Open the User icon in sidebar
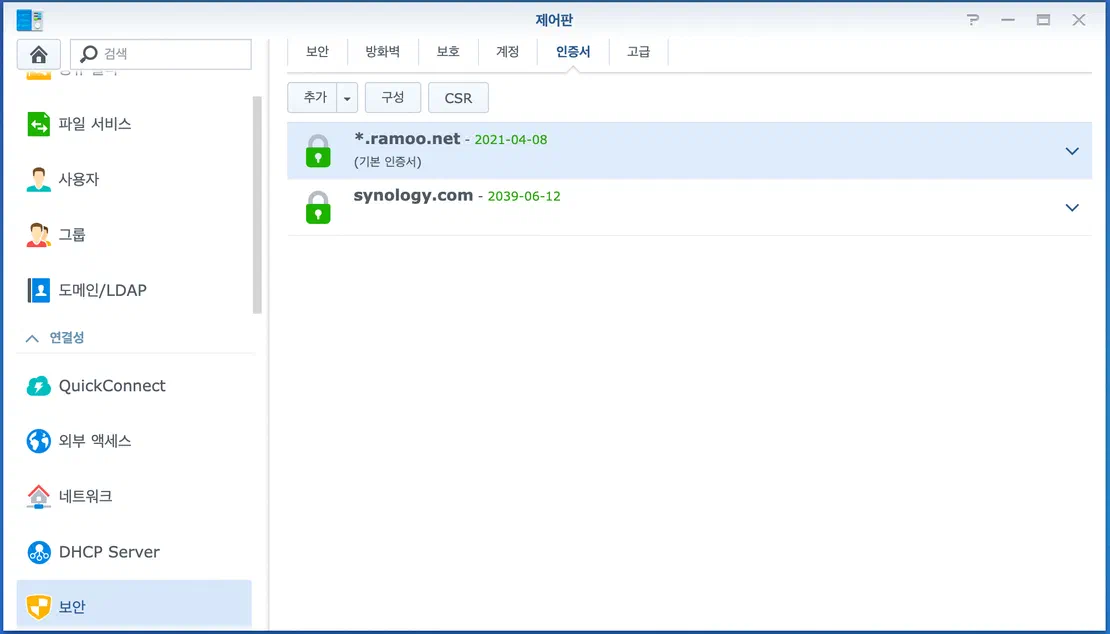This screenshot has height=634, width=1110. 38,179
